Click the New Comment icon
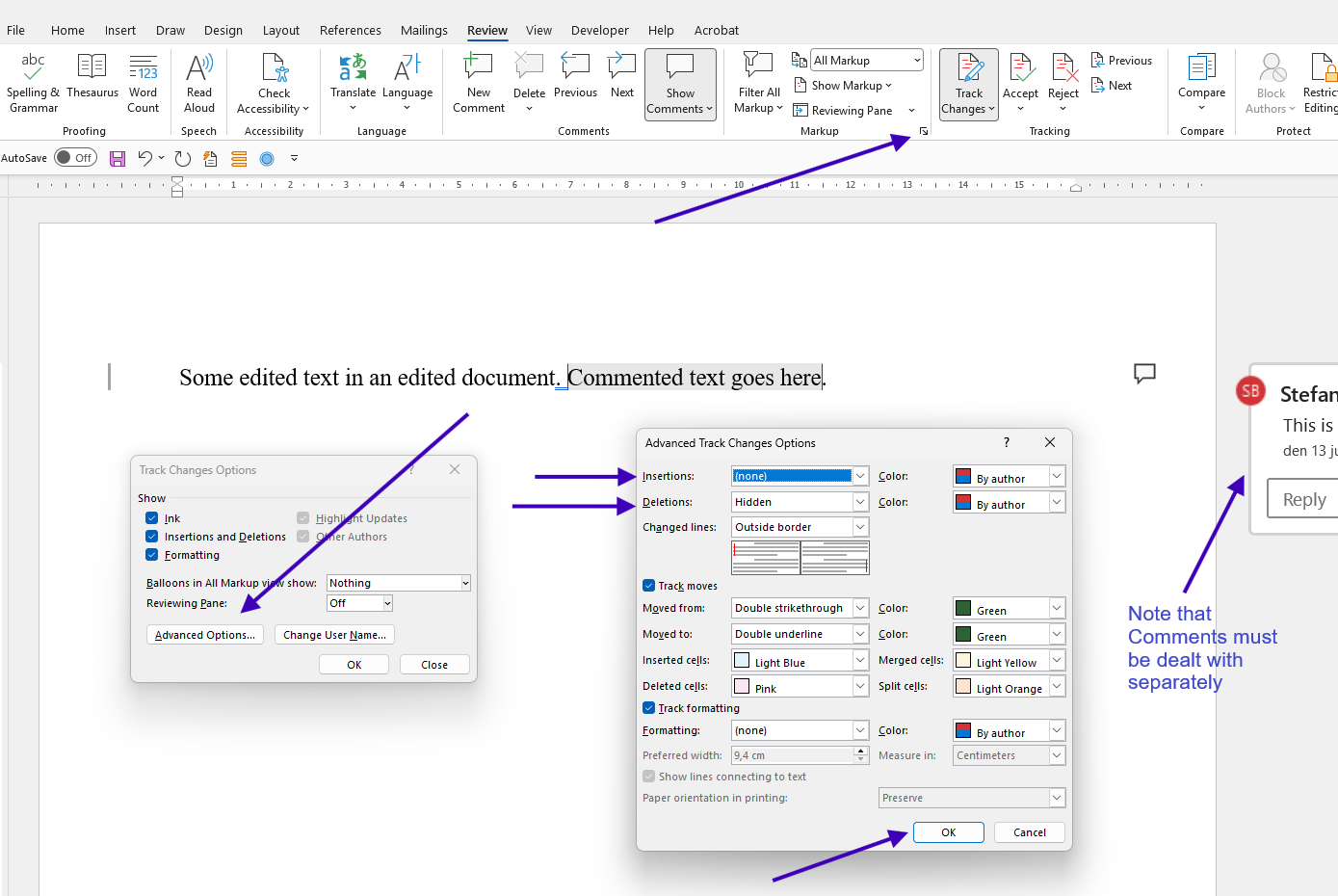 click(479, 67)
